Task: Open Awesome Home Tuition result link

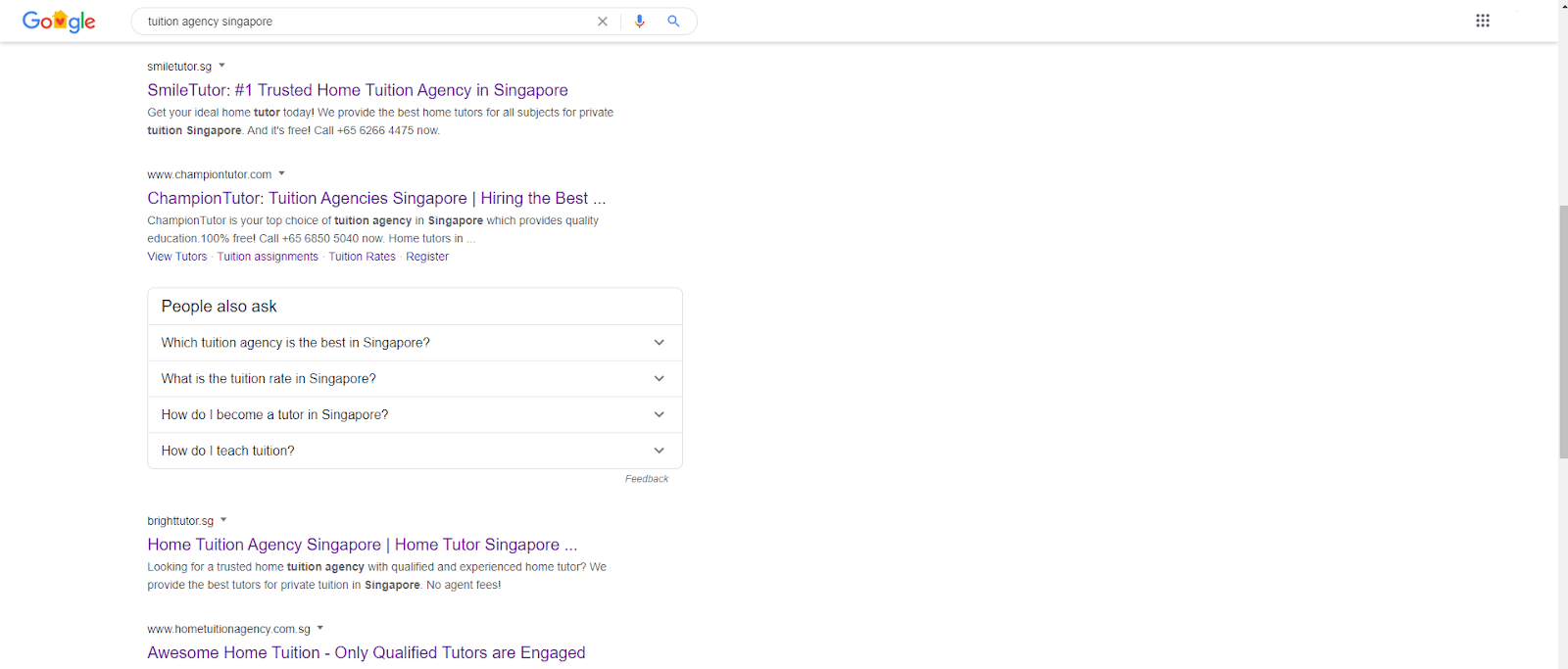Action: coord(366,652)
